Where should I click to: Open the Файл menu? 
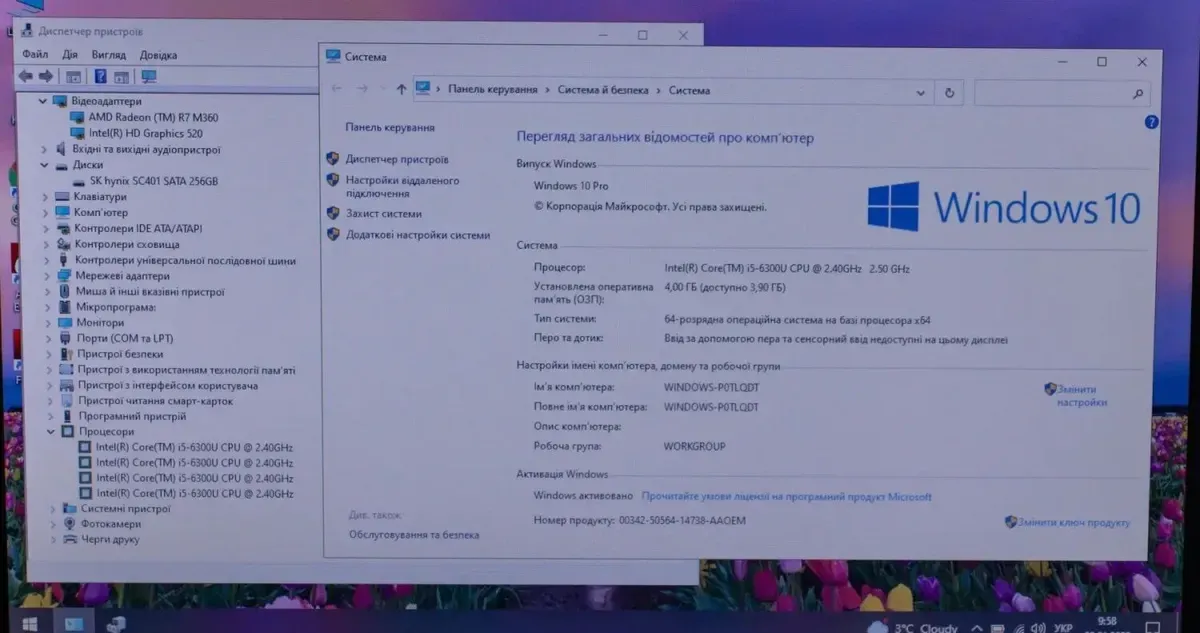[35, 55]
